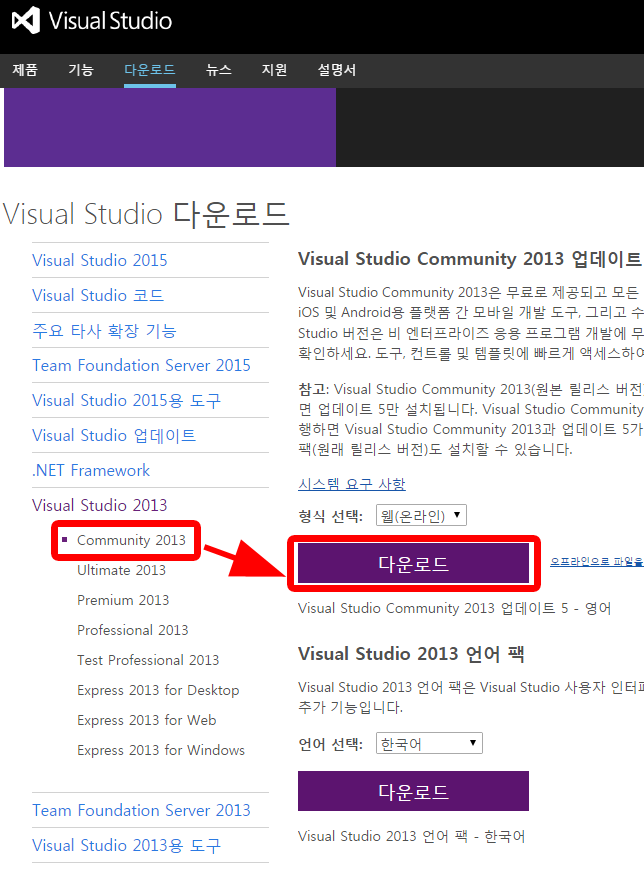Open 시스템 요구 사항 link
Screen dimensions: 644x875
(352, 484)
